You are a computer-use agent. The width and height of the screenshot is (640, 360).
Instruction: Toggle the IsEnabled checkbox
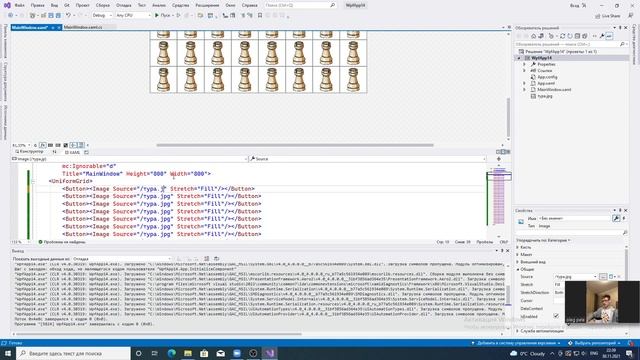[556, 316]
